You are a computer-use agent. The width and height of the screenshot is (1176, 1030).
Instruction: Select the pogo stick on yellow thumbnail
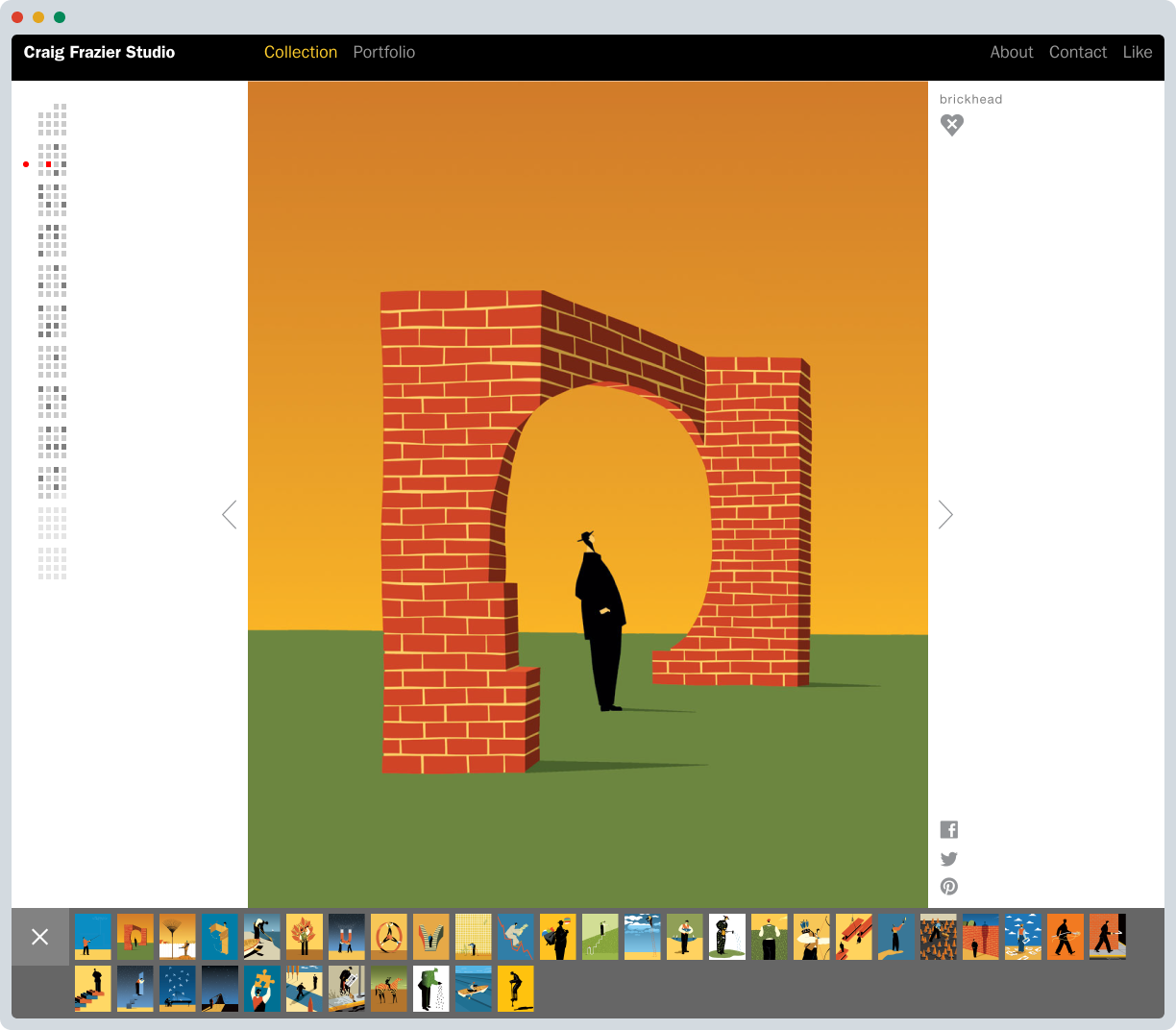pos(516,989)
